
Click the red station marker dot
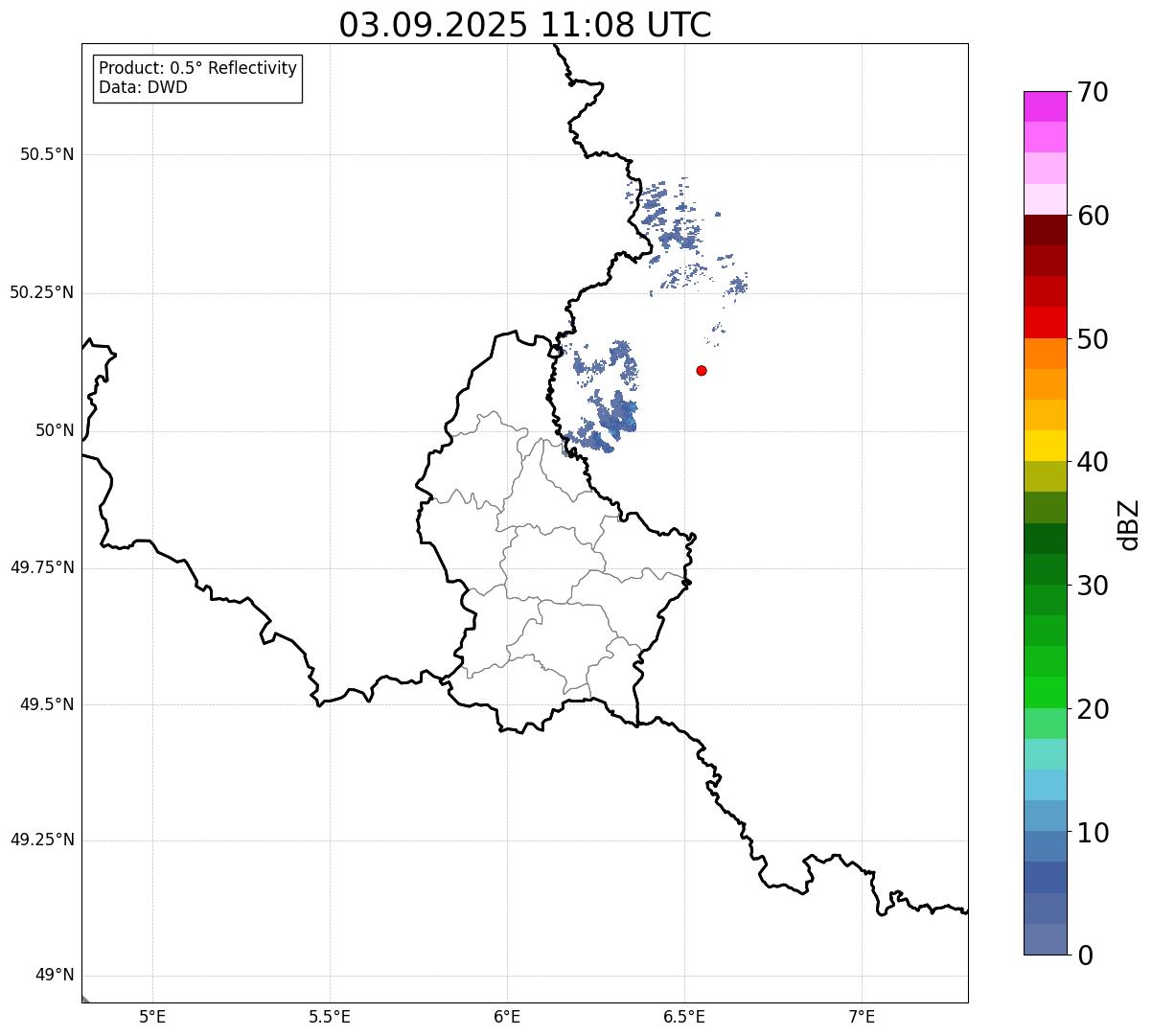[x=702, y=370]
